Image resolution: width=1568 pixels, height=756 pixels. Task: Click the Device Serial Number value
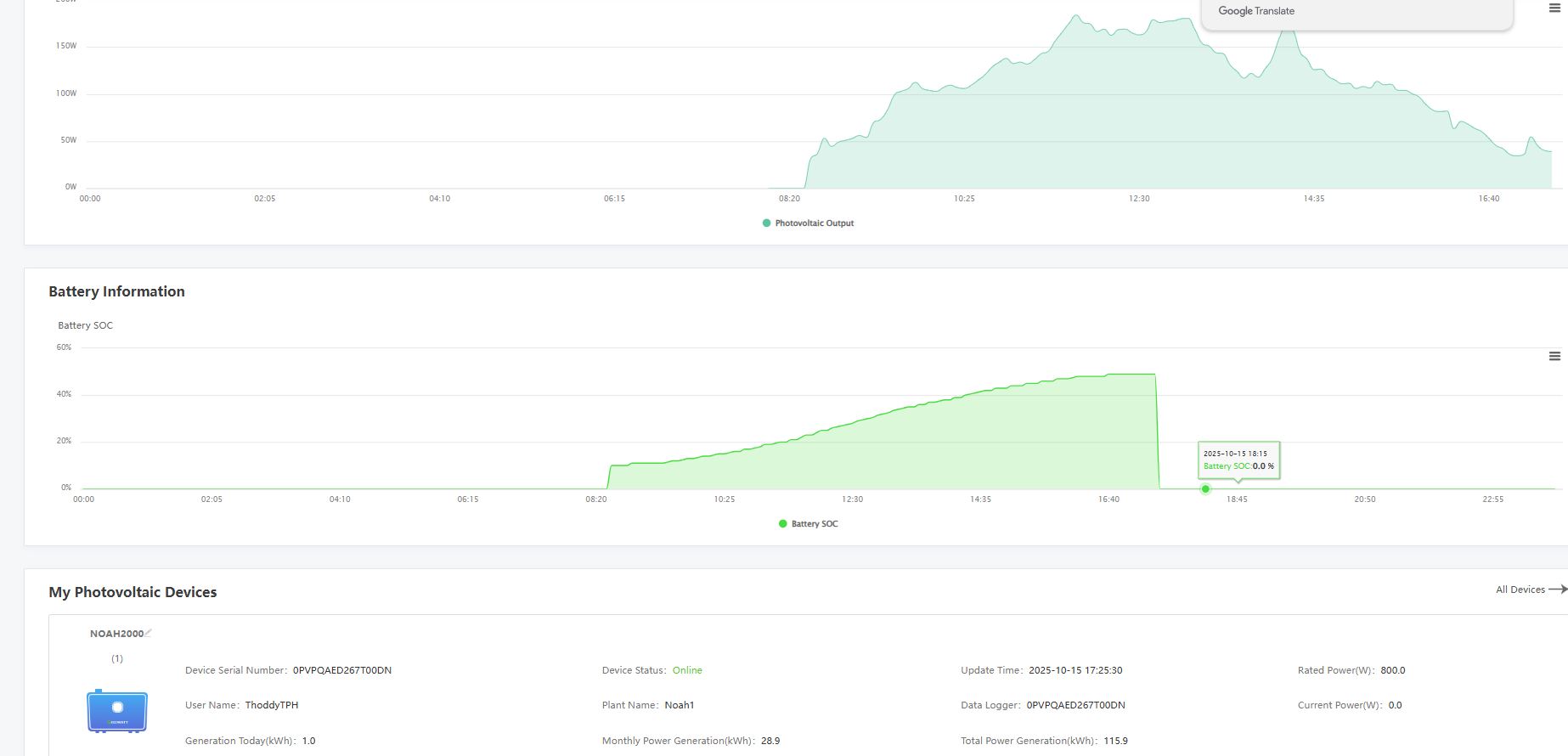click(x=341, y=670)
